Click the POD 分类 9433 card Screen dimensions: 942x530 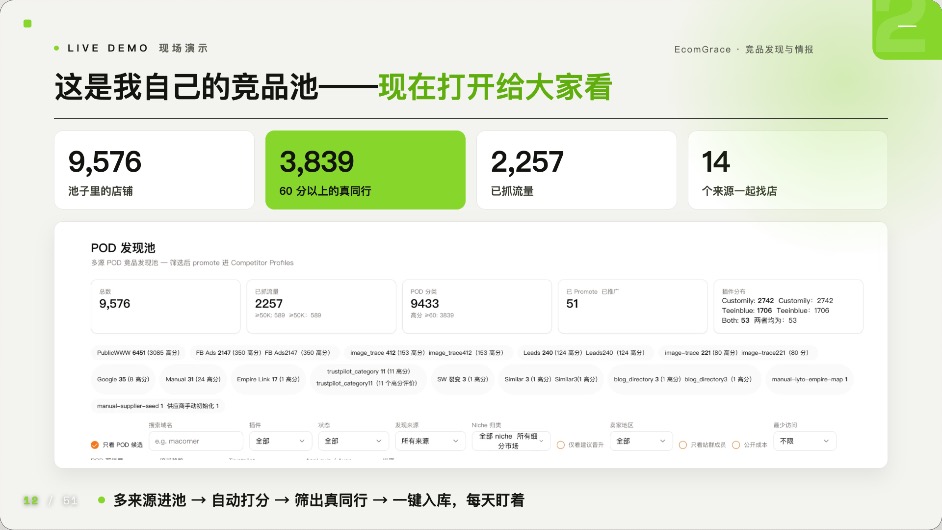(x=477, y=306)
